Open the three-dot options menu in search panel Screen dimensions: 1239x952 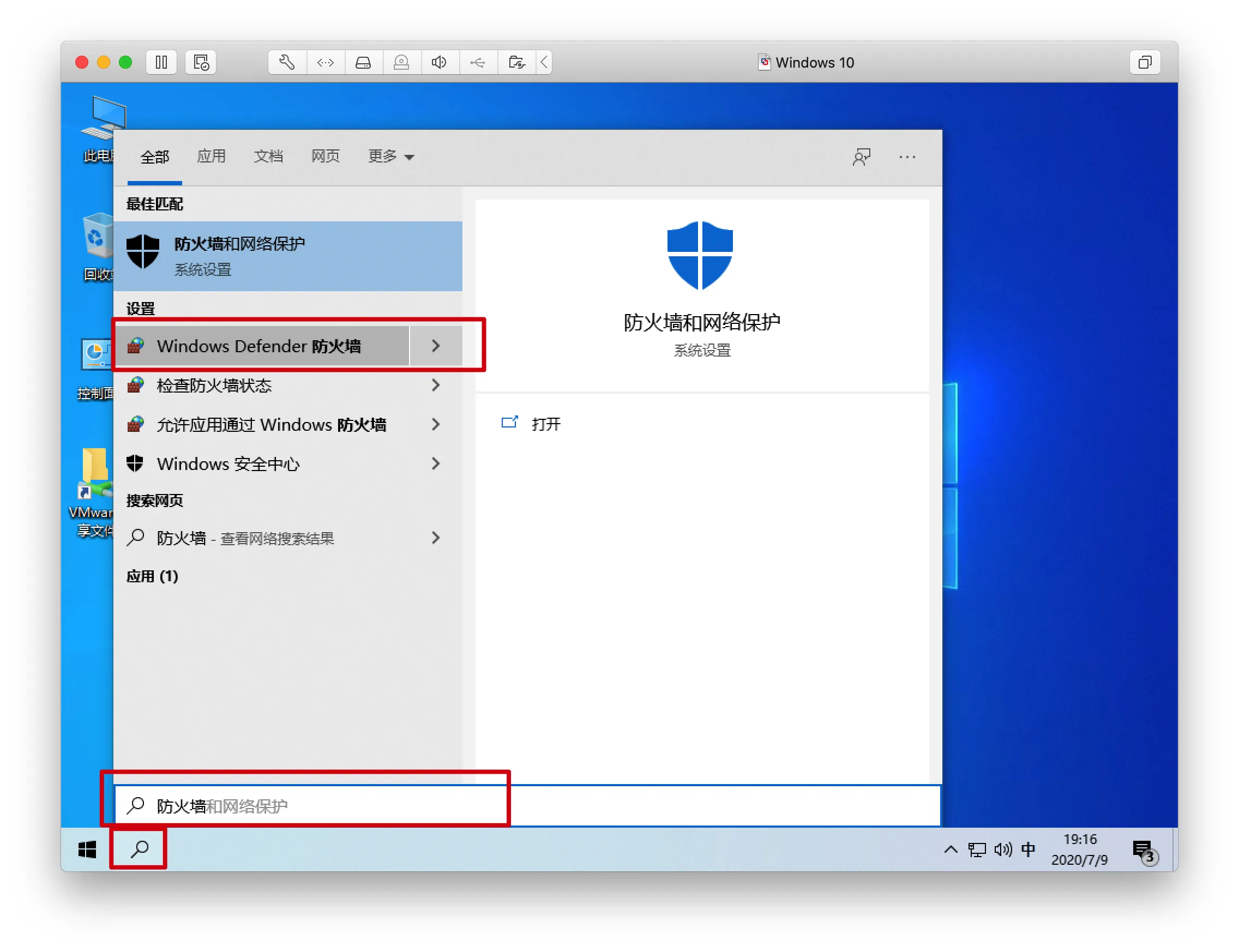coord(907,157)
